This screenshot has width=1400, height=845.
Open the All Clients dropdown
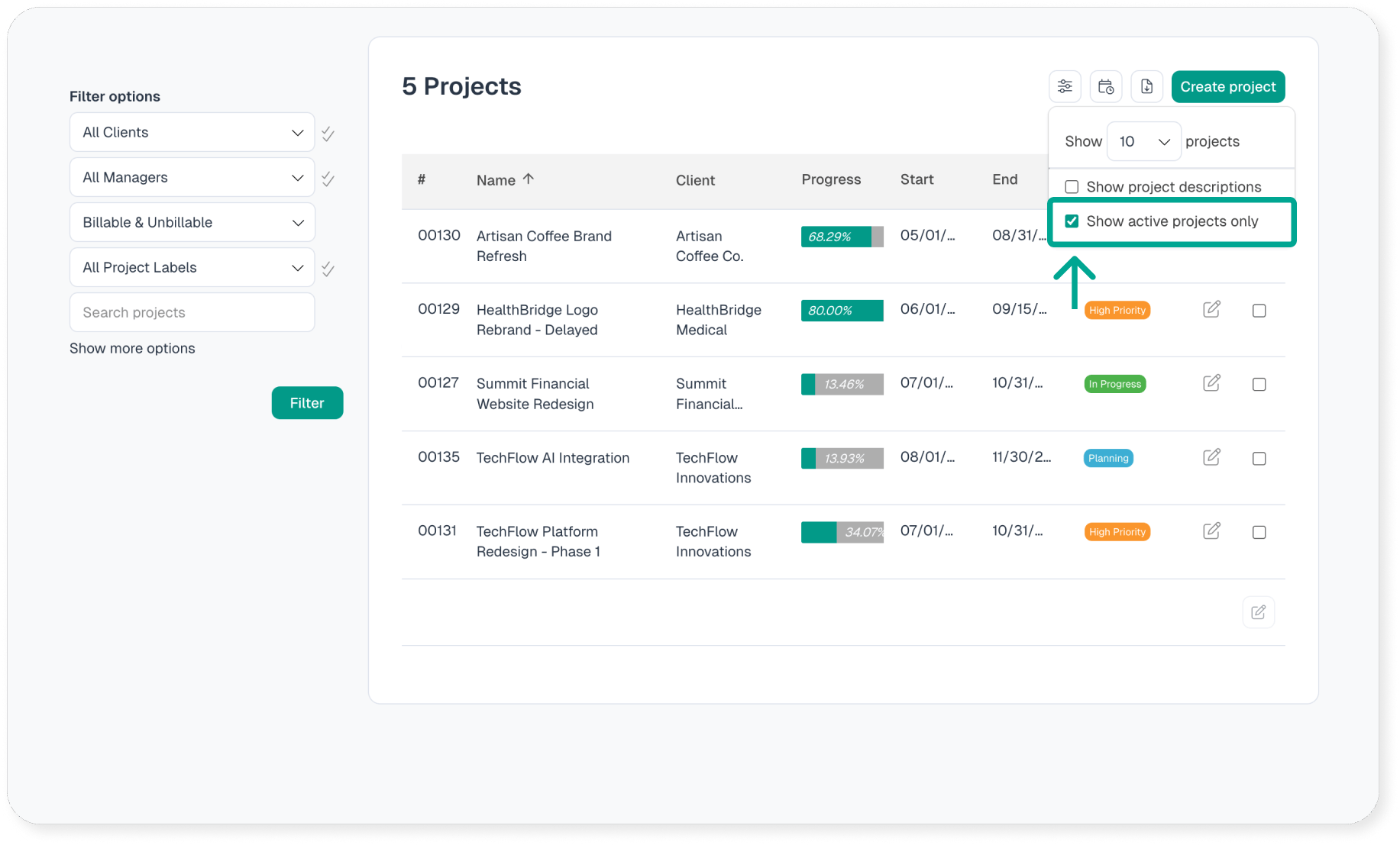coord(192,133)
